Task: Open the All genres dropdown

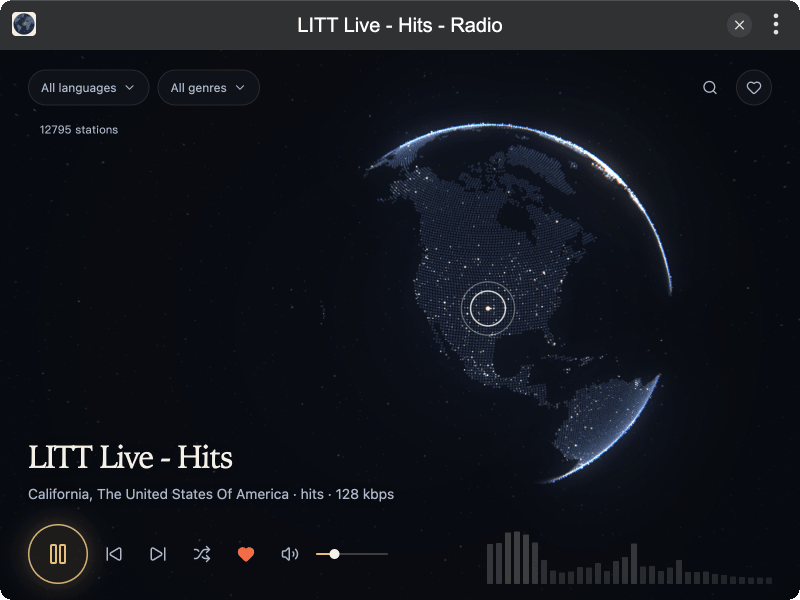Action: tap(208, 88)
